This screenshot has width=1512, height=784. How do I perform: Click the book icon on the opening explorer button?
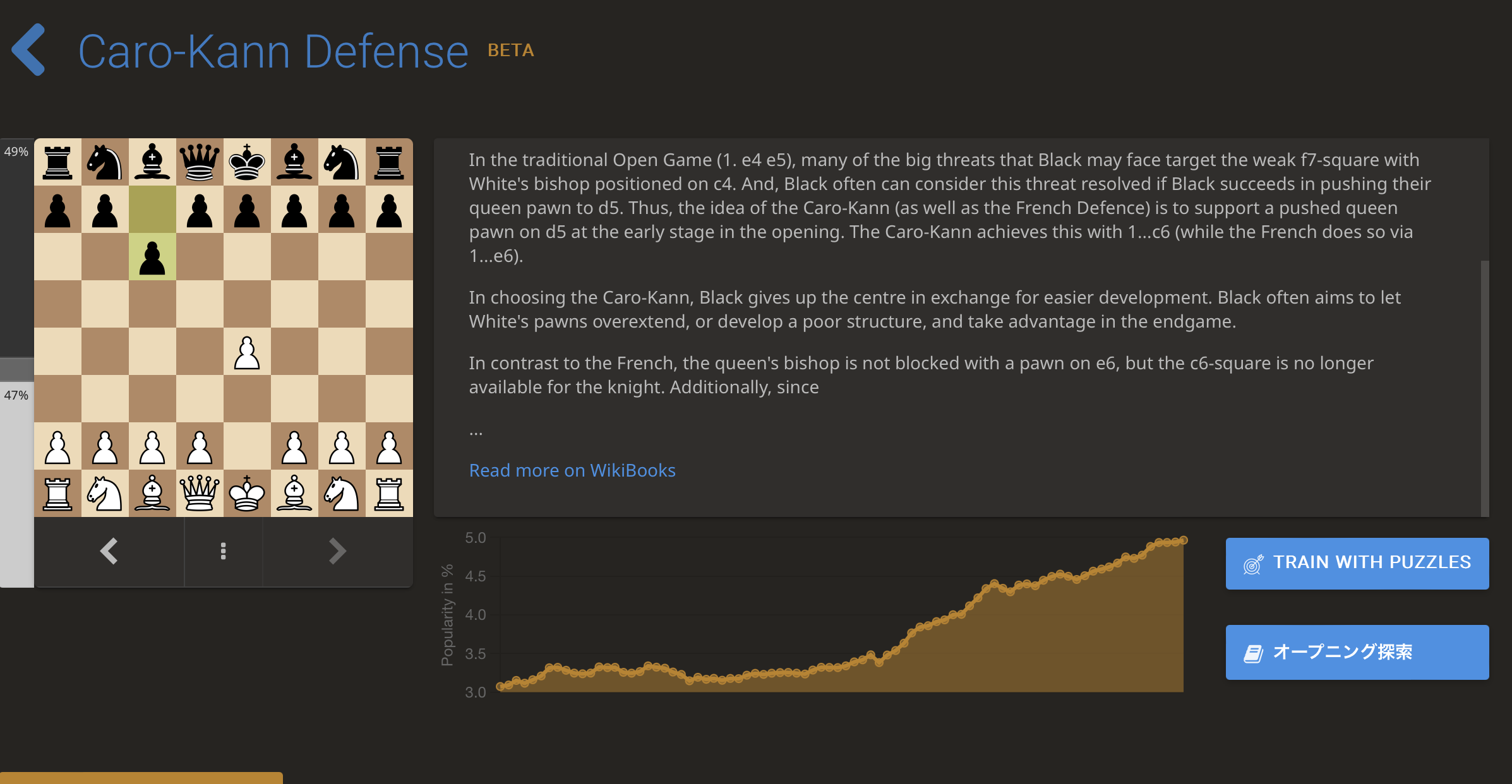1253,653
